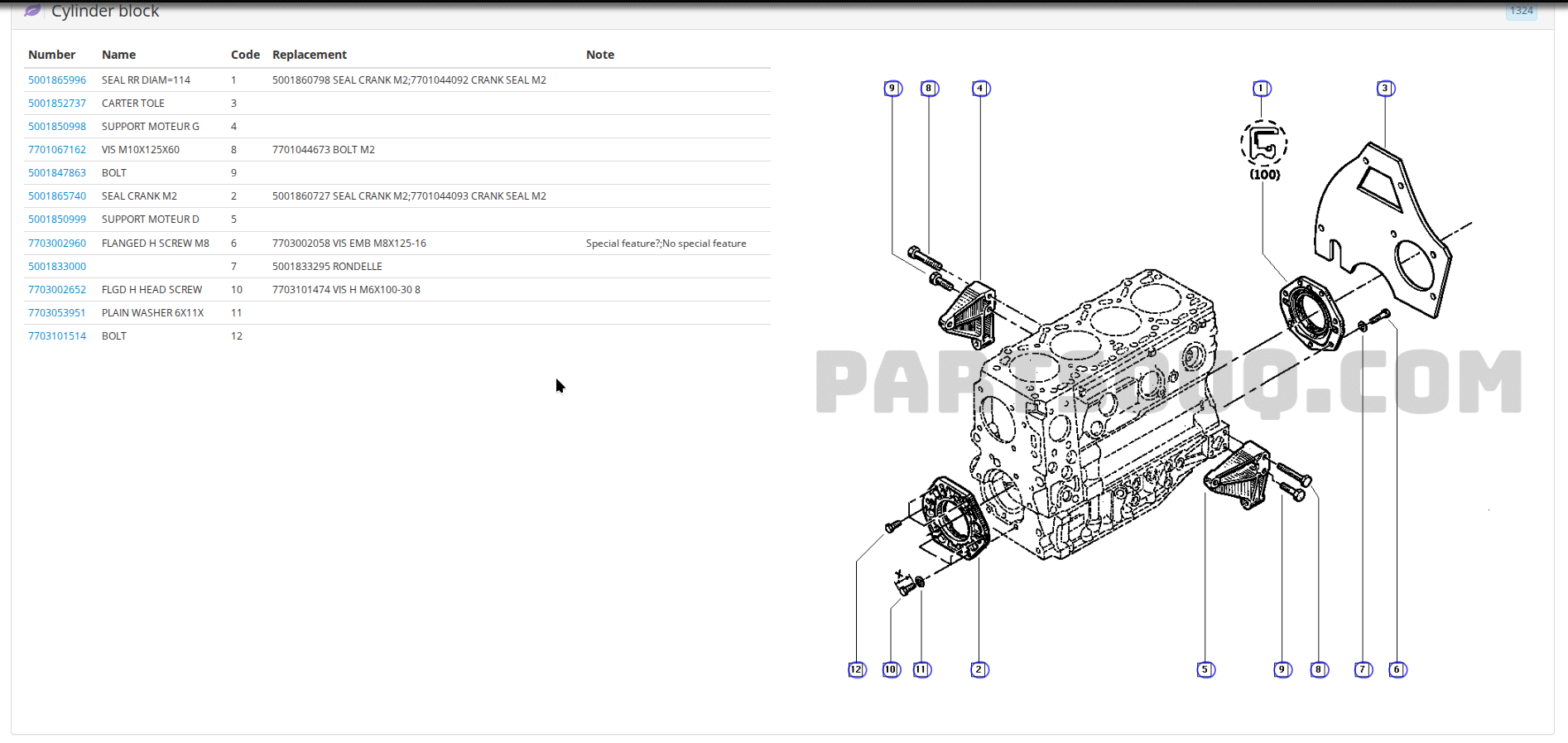1568x743 pixels.
Task: Click the 1324 badge in top right
Action: (x=1521, y=11)
